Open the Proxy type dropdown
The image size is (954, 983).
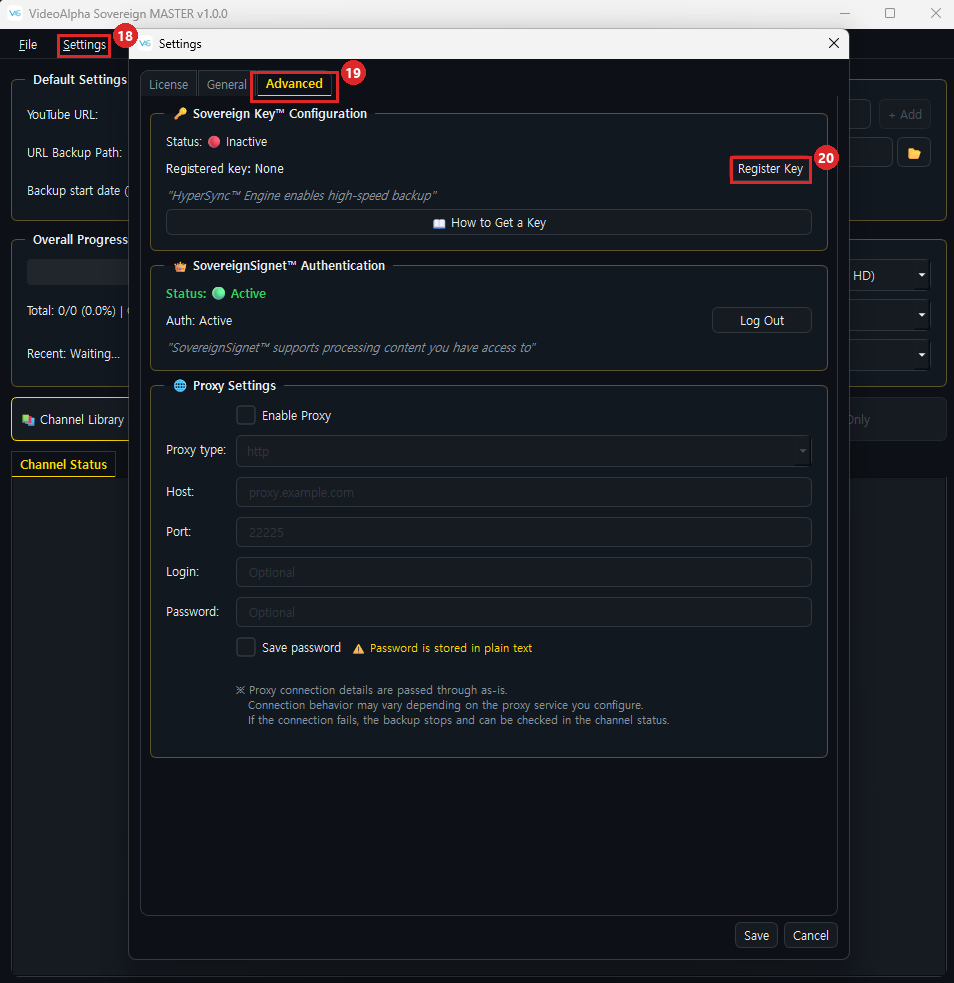523,451
